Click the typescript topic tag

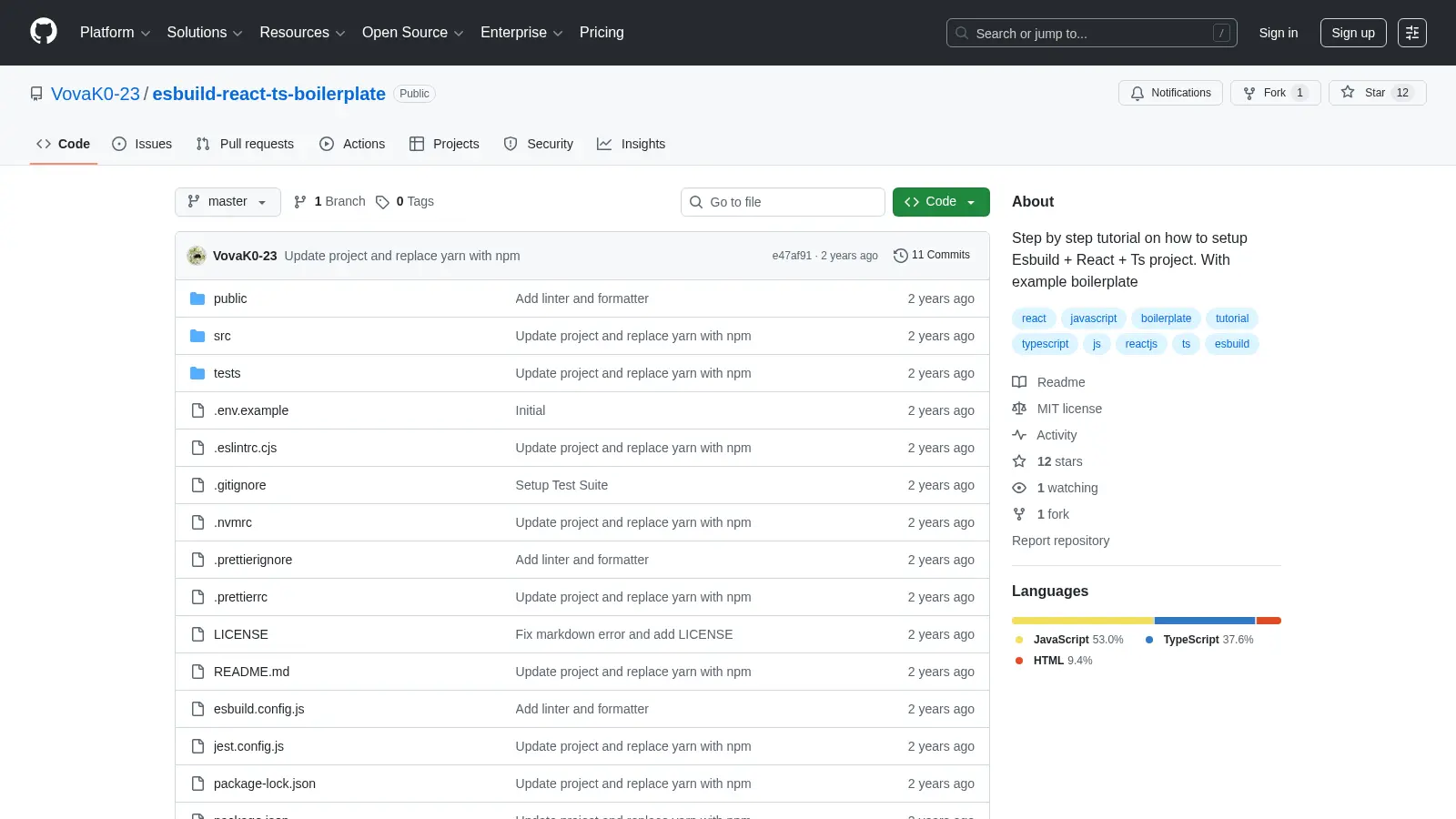(x=1045, y=344)
